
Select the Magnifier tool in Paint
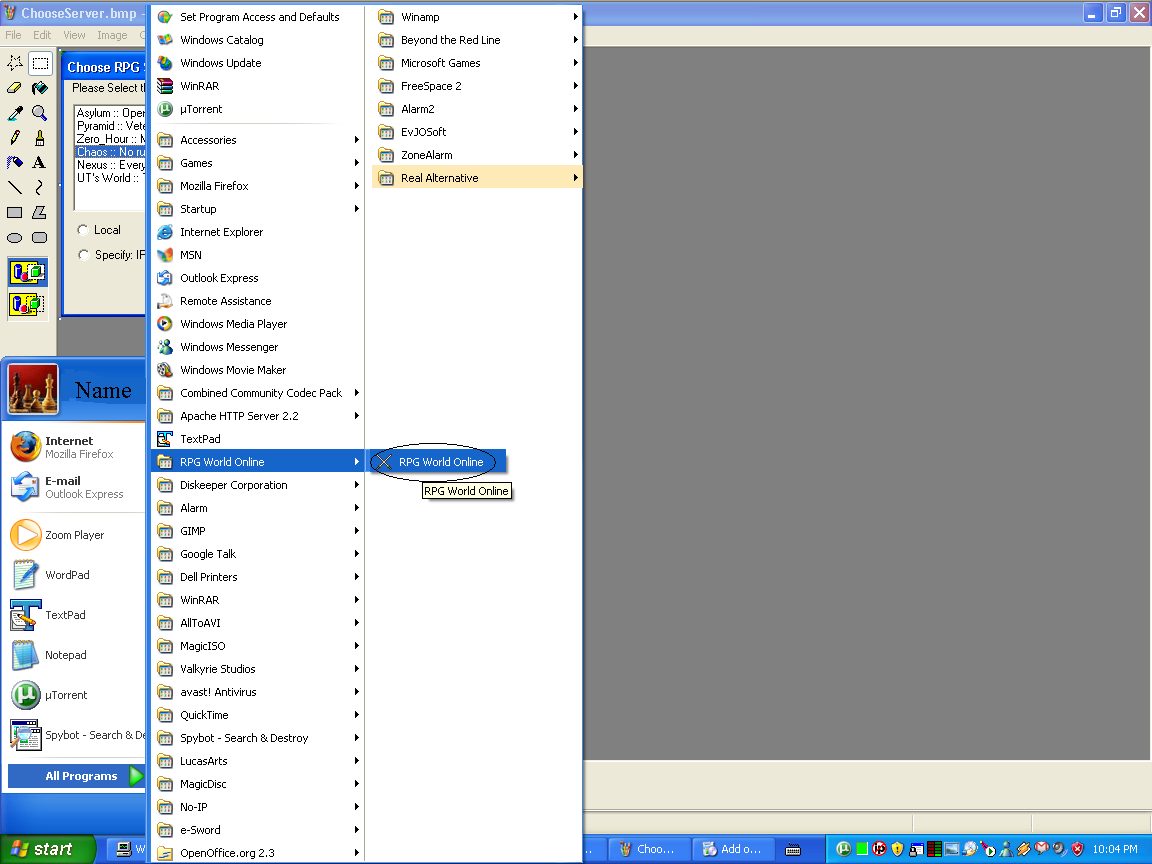point(40,113)
